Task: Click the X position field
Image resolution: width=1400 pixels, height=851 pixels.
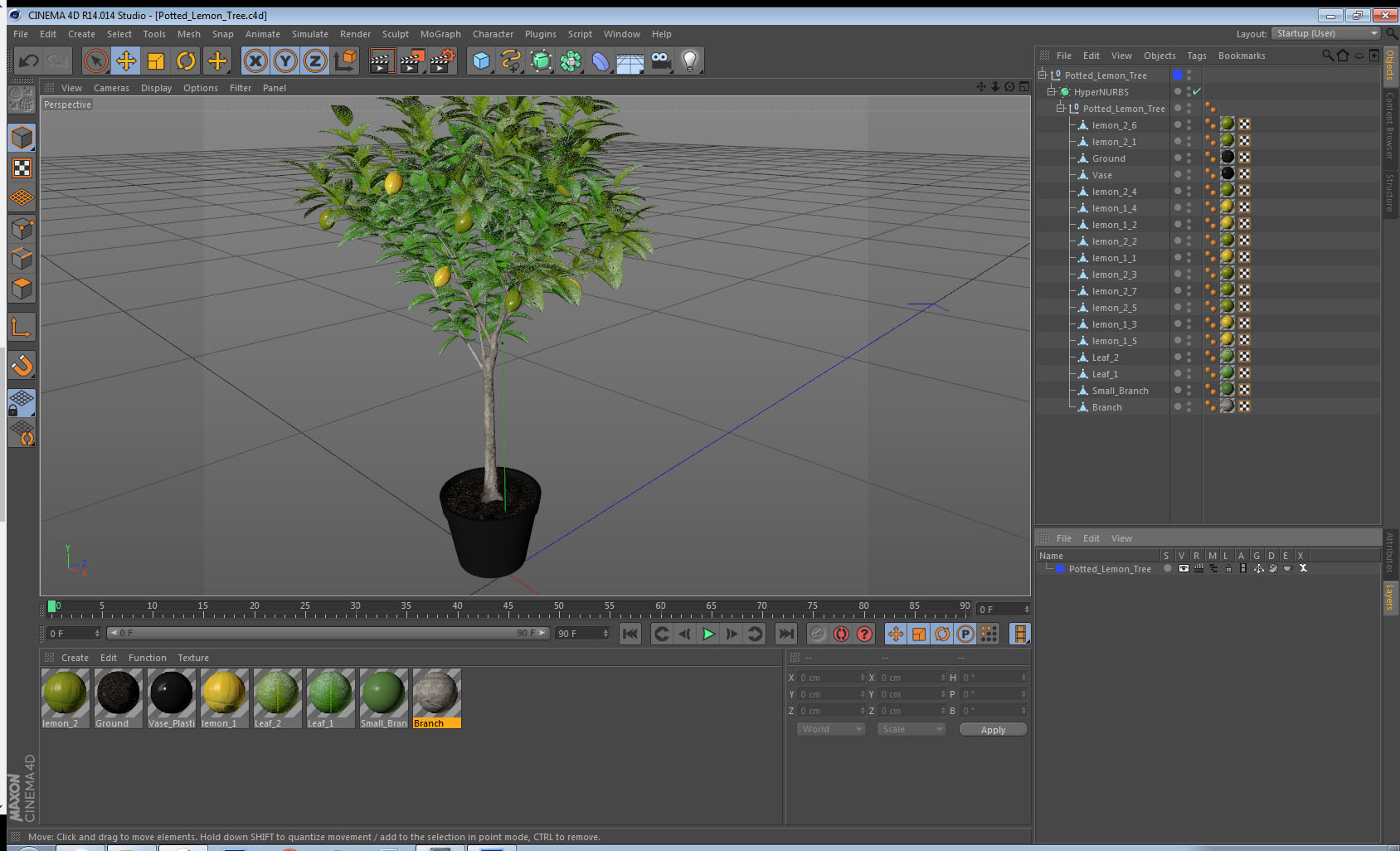Action: pyautogui.click(x=831, y=678)
